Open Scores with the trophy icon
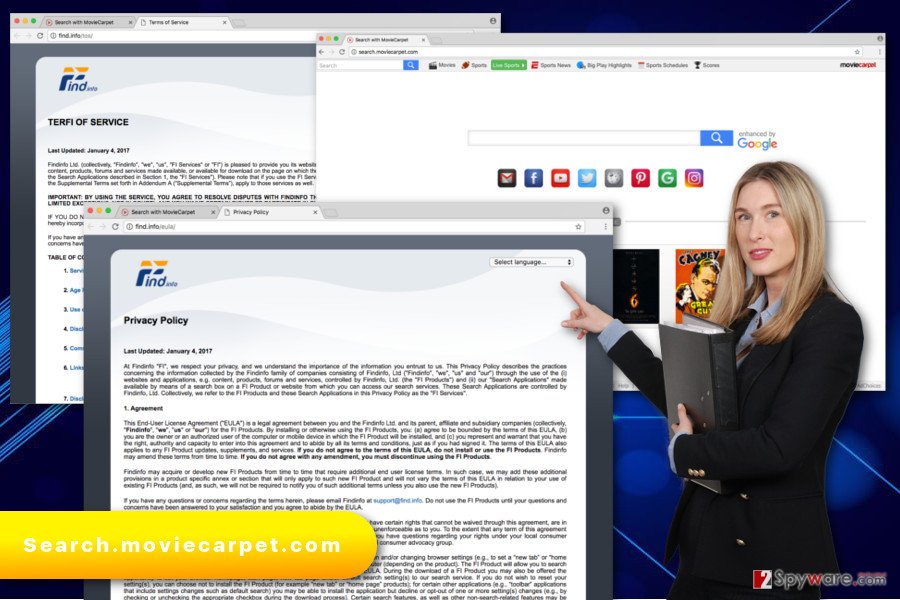 tap(707, 65)
